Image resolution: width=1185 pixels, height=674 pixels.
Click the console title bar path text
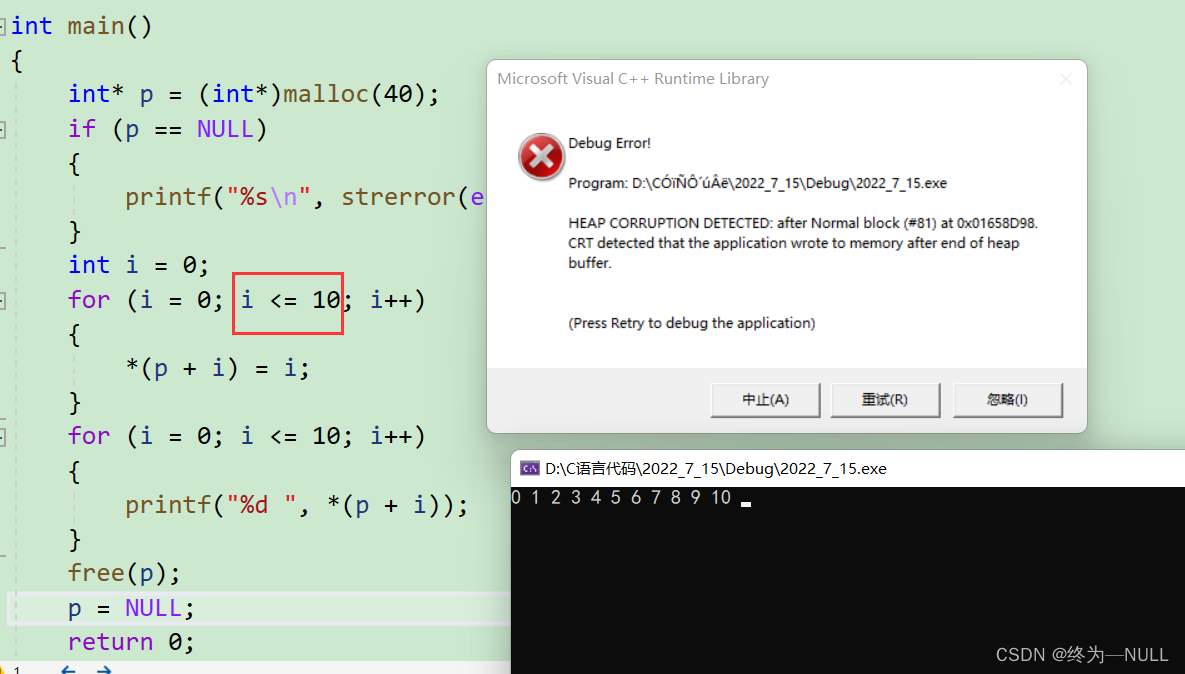715,468
